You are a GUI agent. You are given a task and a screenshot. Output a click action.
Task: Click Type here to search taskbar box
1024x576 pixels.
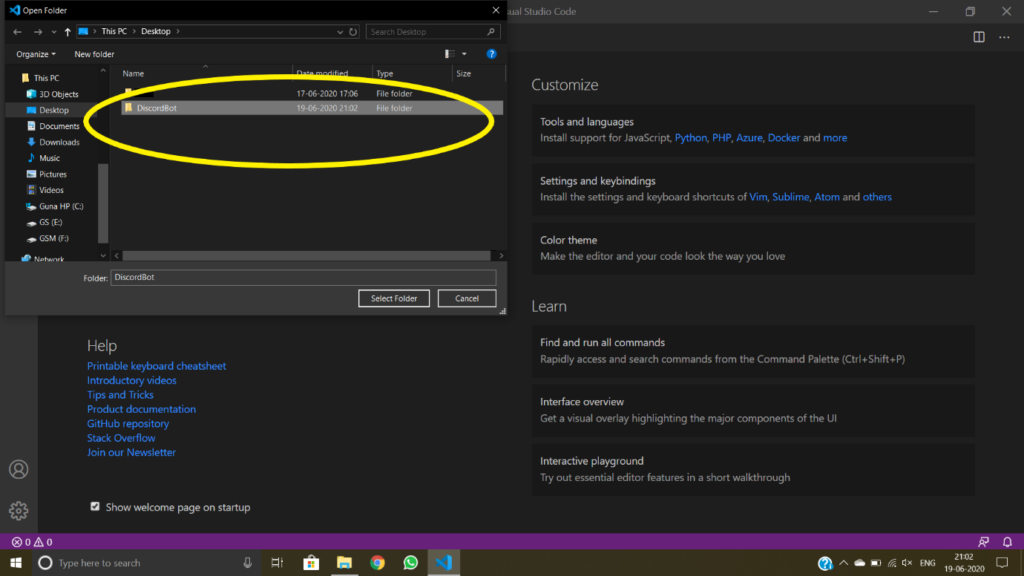[145, 563]
